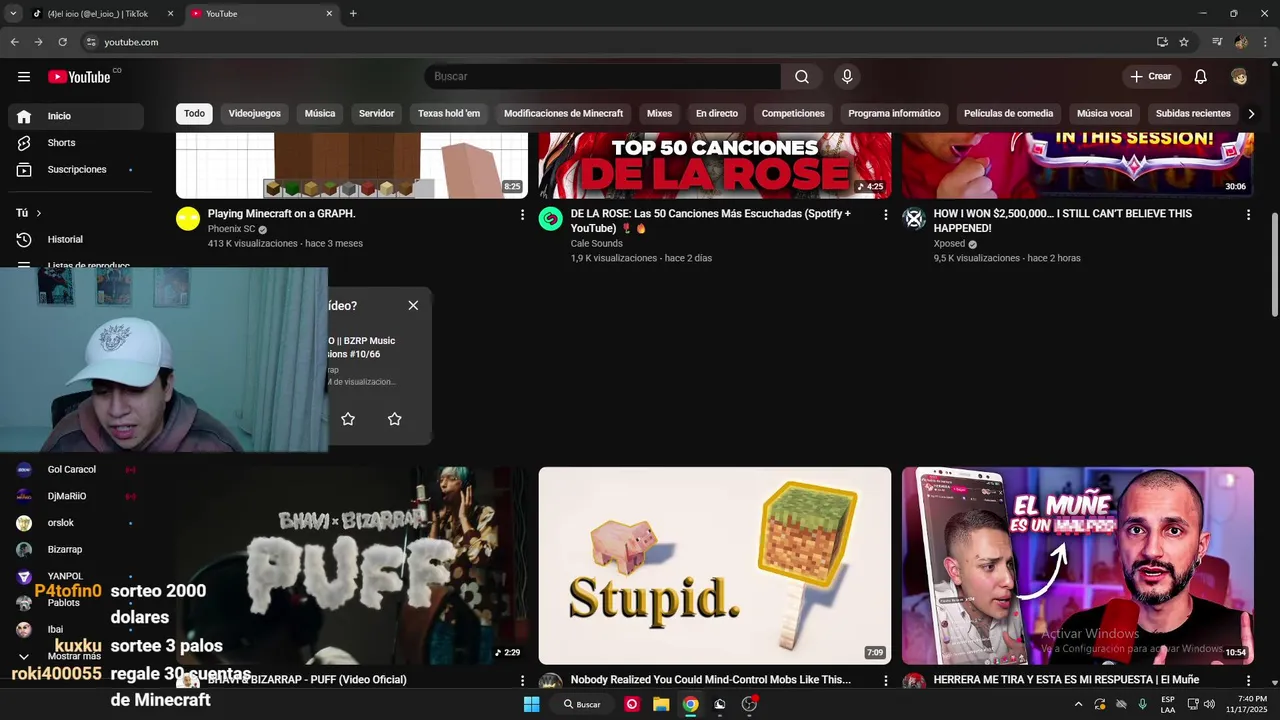Open the EL MUÑE video thumbnail

click(1078, 566)
